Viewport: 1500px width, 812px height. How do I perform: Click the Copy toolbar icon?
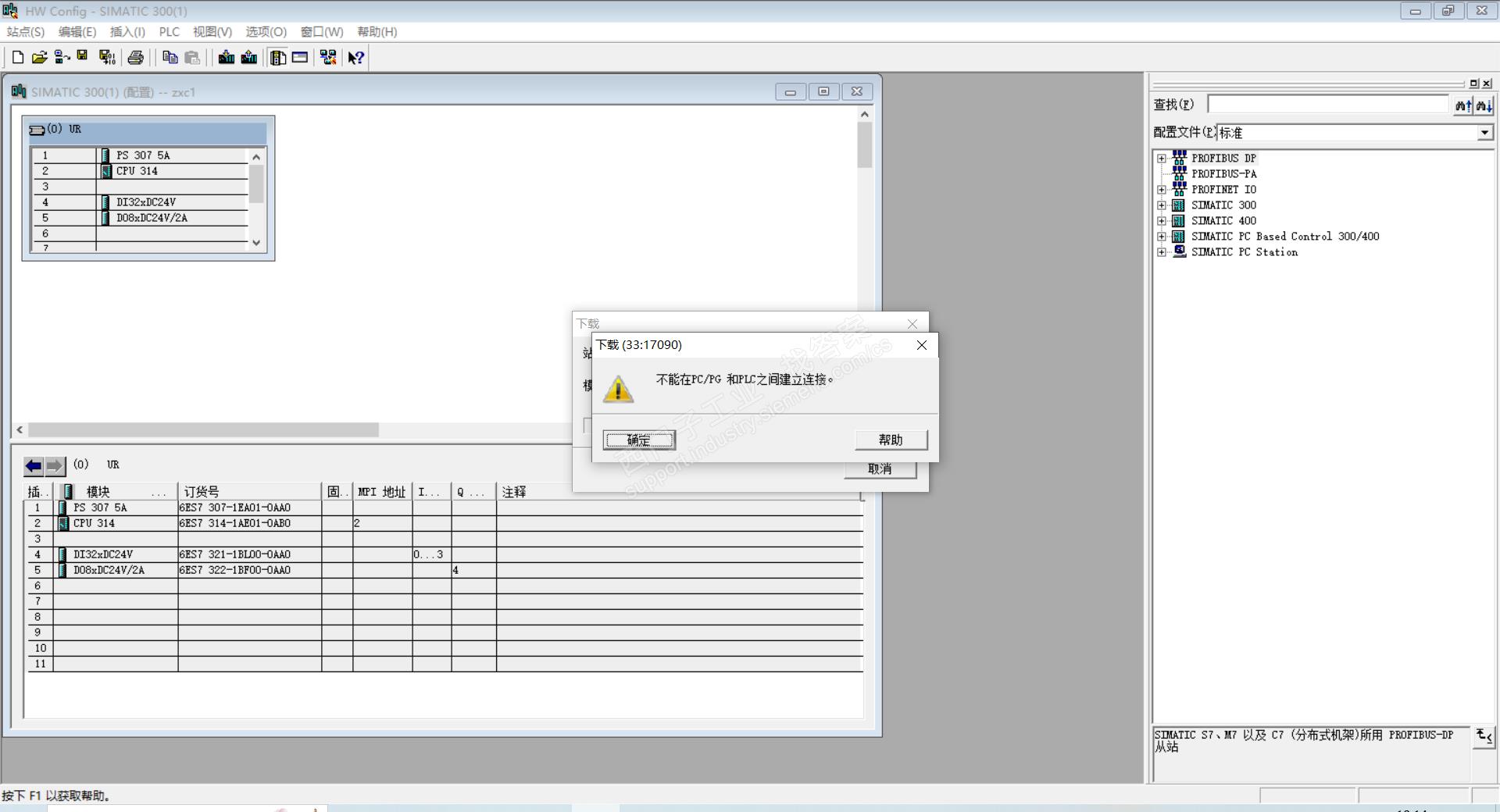(x=170, y=57)
